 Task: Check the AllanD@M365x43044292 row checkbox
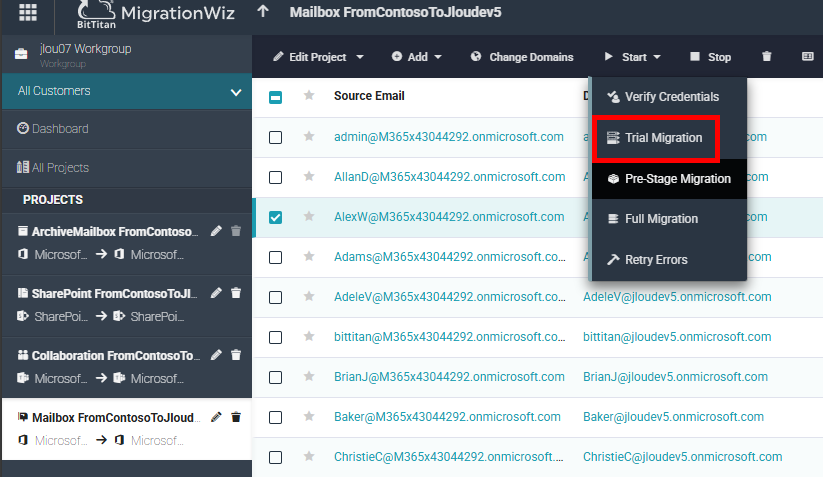(x=276, y=177)
